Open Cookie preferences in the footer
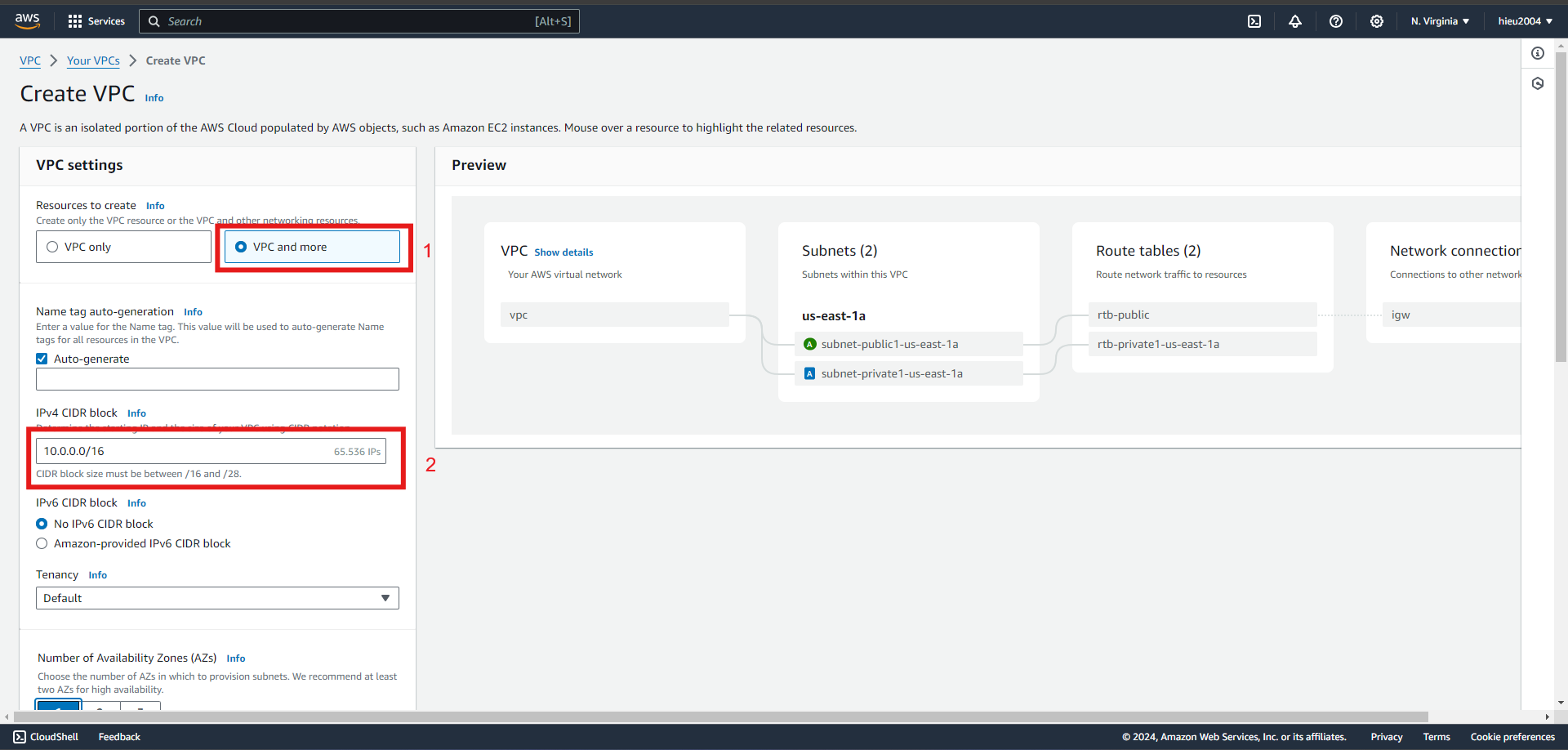1568x750 pixels. coord(1512,737)
